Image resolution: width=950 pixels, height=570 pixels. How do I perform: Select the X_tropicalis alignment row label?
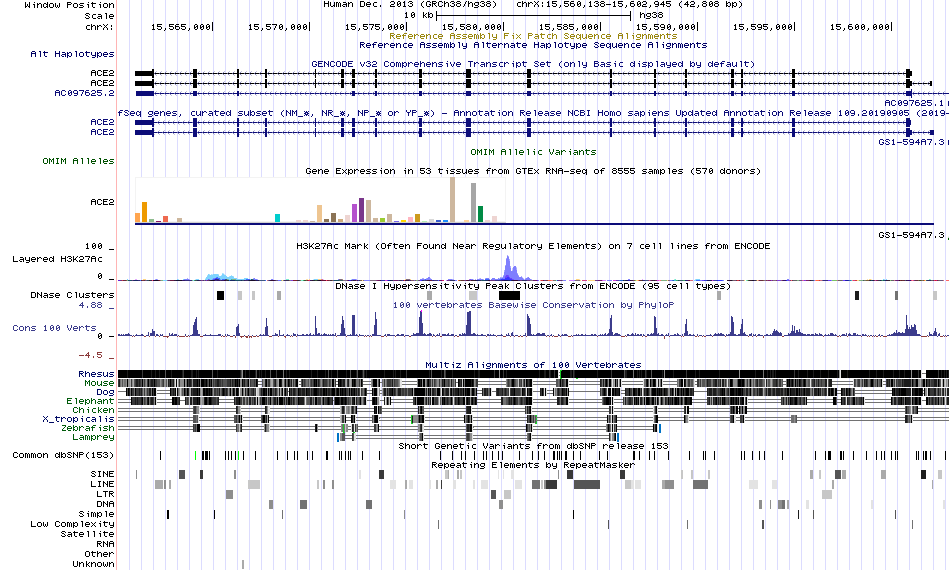pos(78,419)
